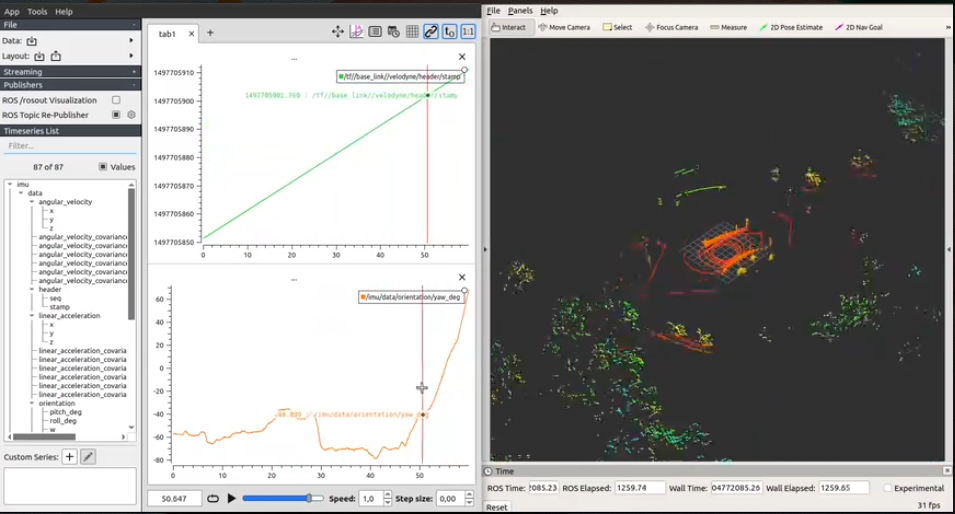Collapse the linear_acceleration tree node
Image resolution: width=955 pixels, height=514 pixels.
click(32, 315)
